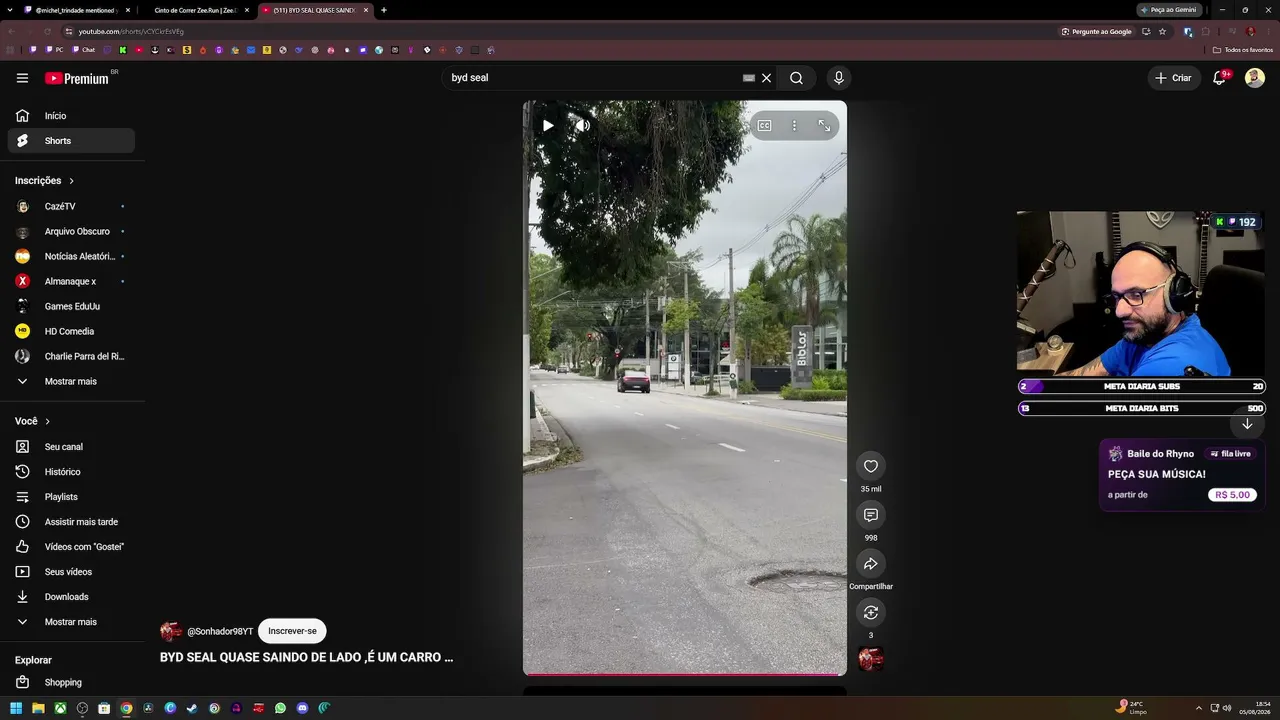Open the YouTube hamburger guide menu

point(22,78)
